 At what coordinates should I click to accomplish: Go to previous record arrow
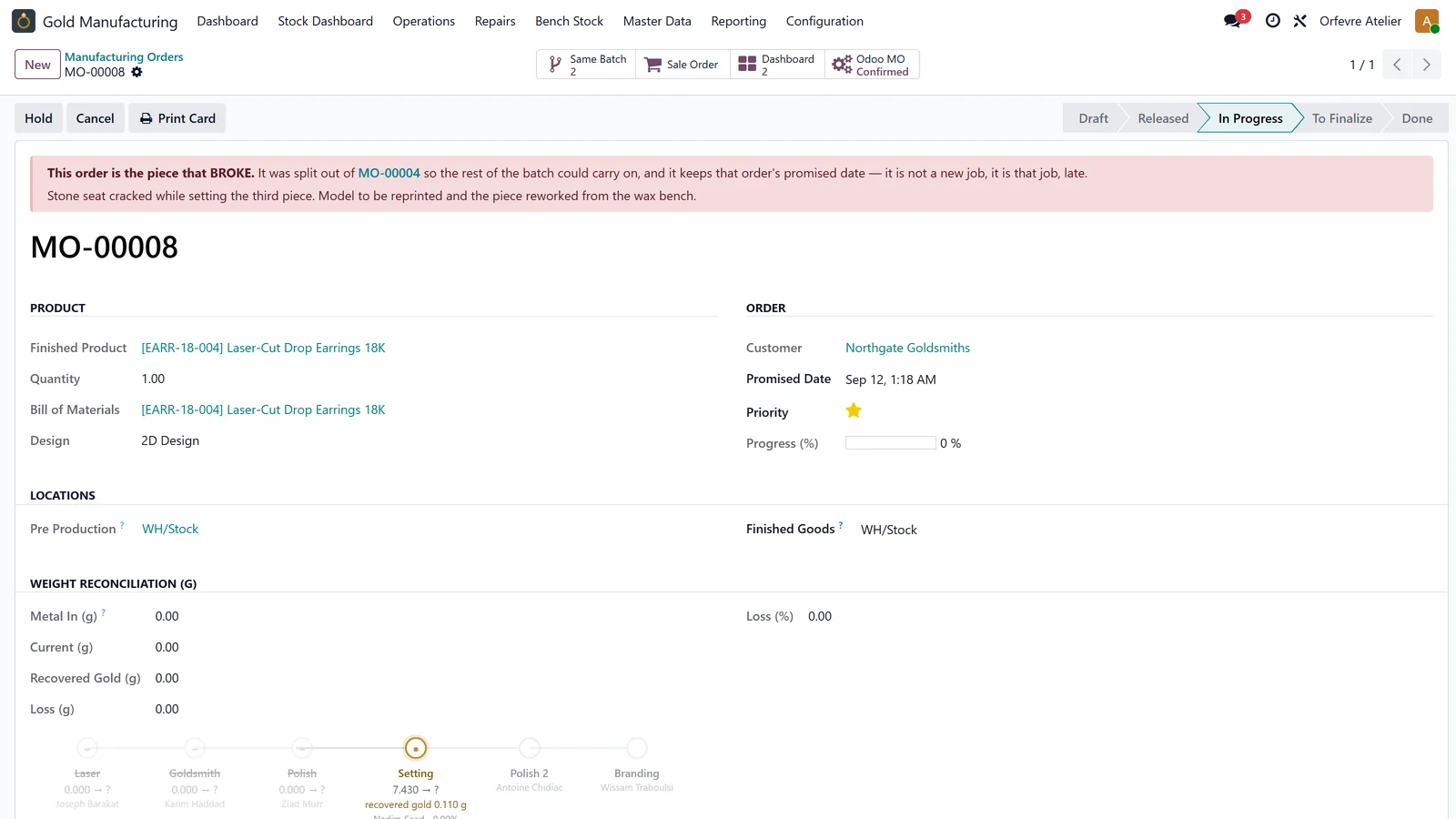(x=1397, y=65)
